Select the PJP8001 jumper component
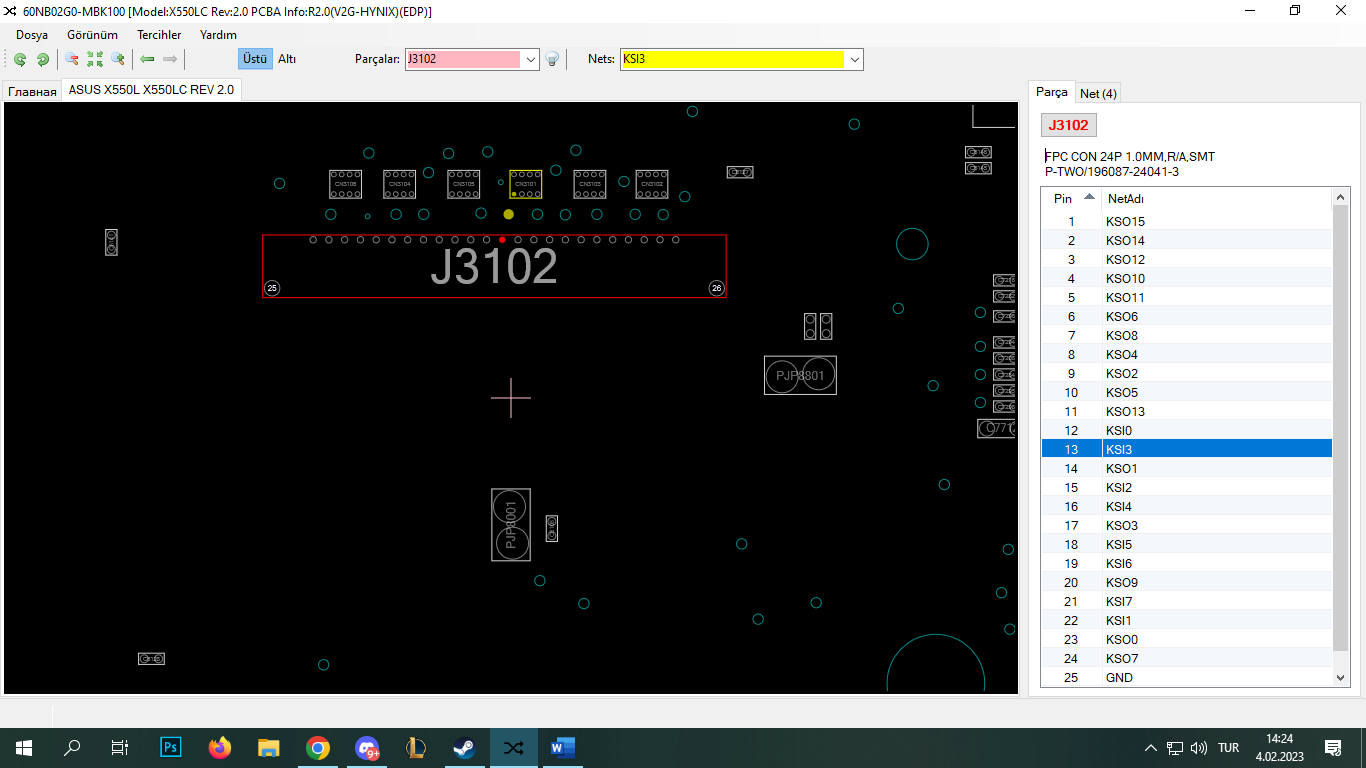This screenshot has height=768, width=1366. 511,525
